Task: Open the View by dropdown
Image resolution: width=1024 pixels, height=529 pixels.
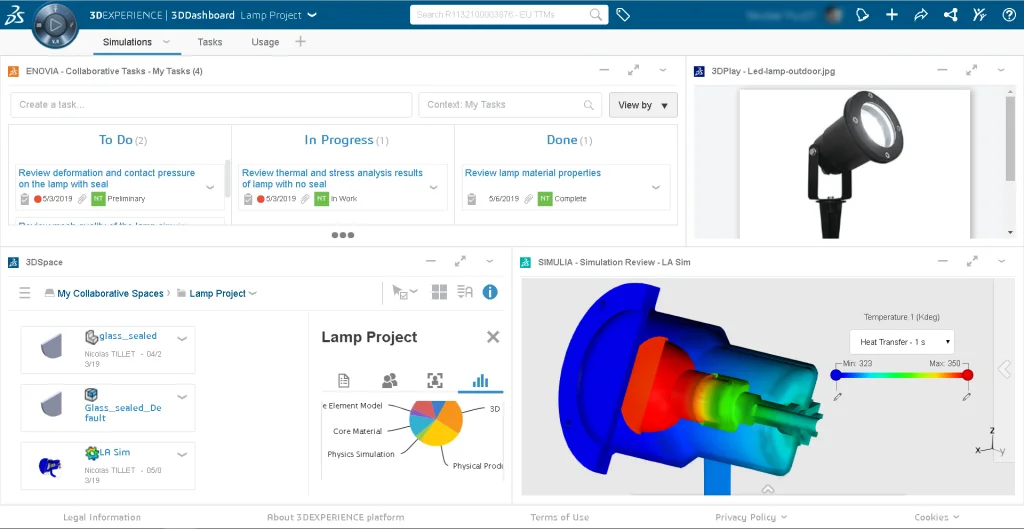Action: [x=643, y=105]
